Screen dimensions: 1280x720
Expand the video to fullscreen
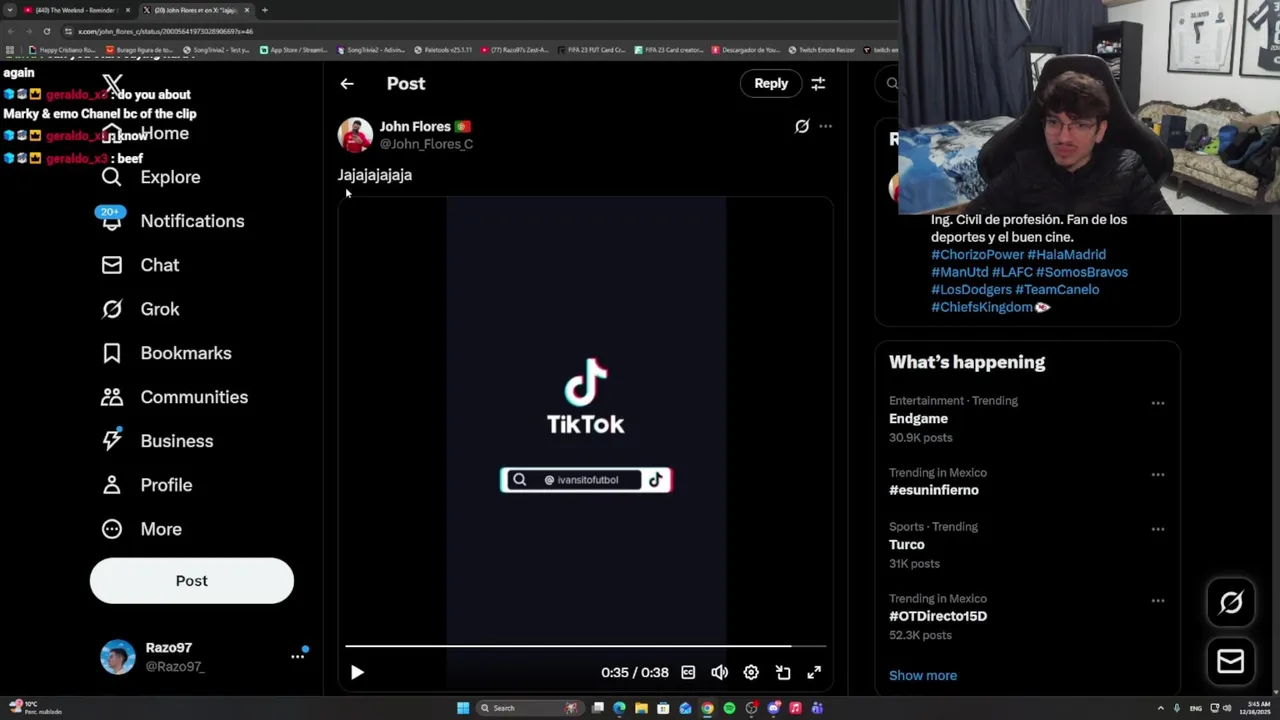click(814, 673)
